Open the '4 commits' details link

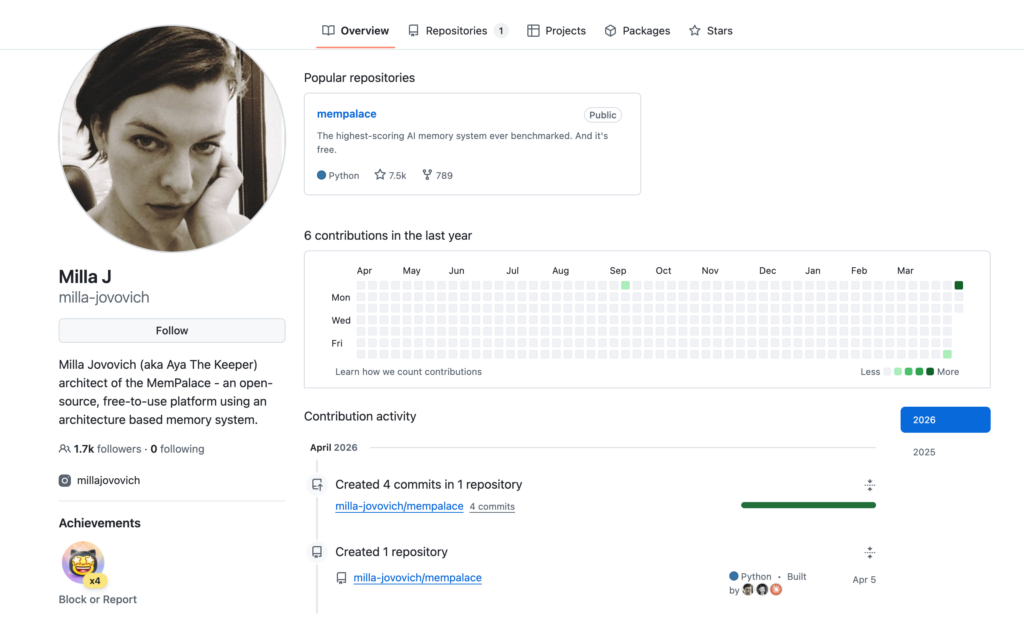click(x=492, y=506)
